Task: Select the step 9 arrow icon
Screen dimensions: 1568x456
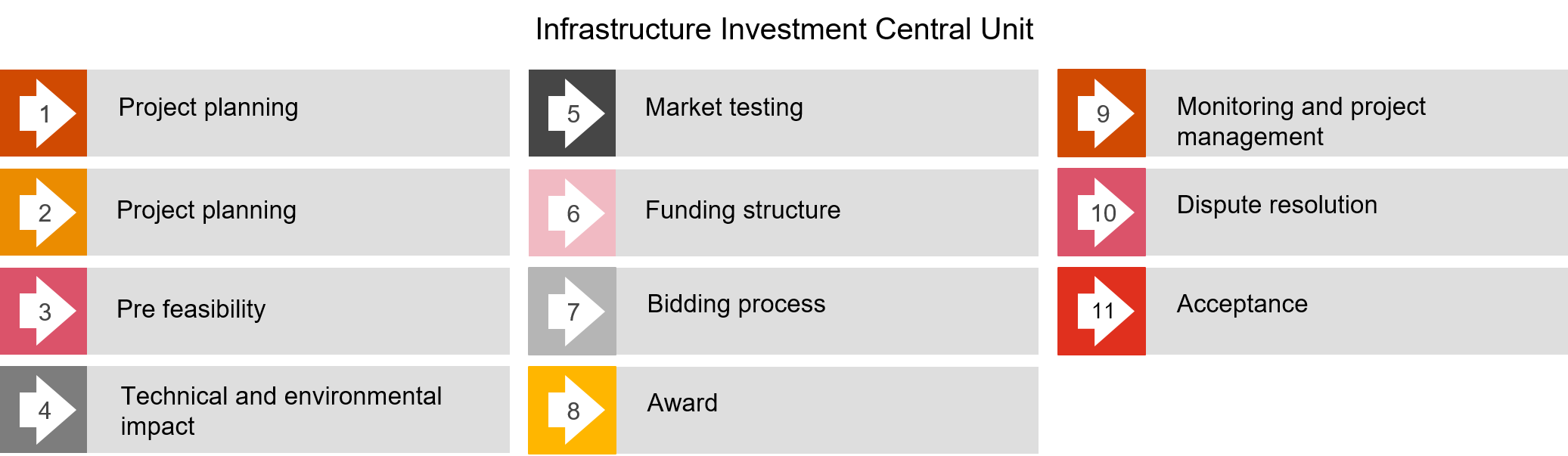Action: pos(1104,113)
